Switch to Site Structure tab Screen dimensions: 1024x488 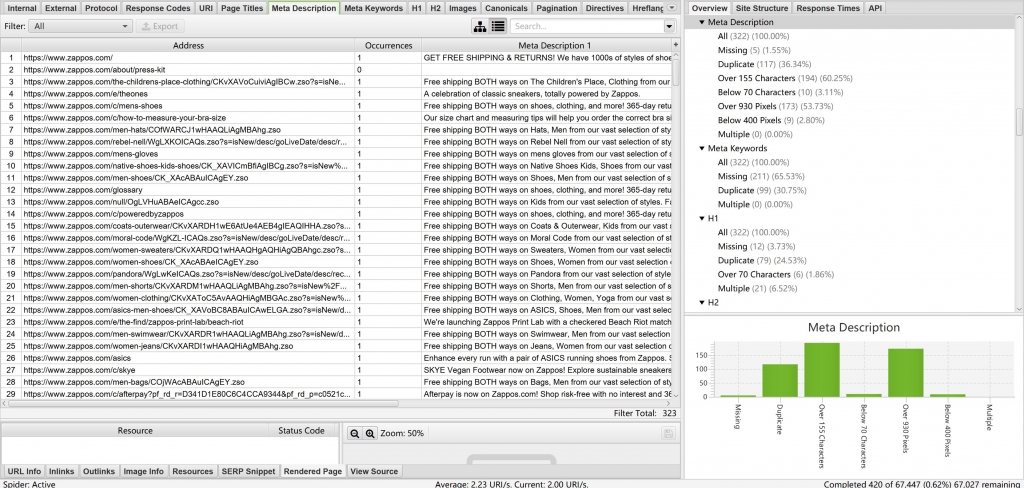coord(761,8)
